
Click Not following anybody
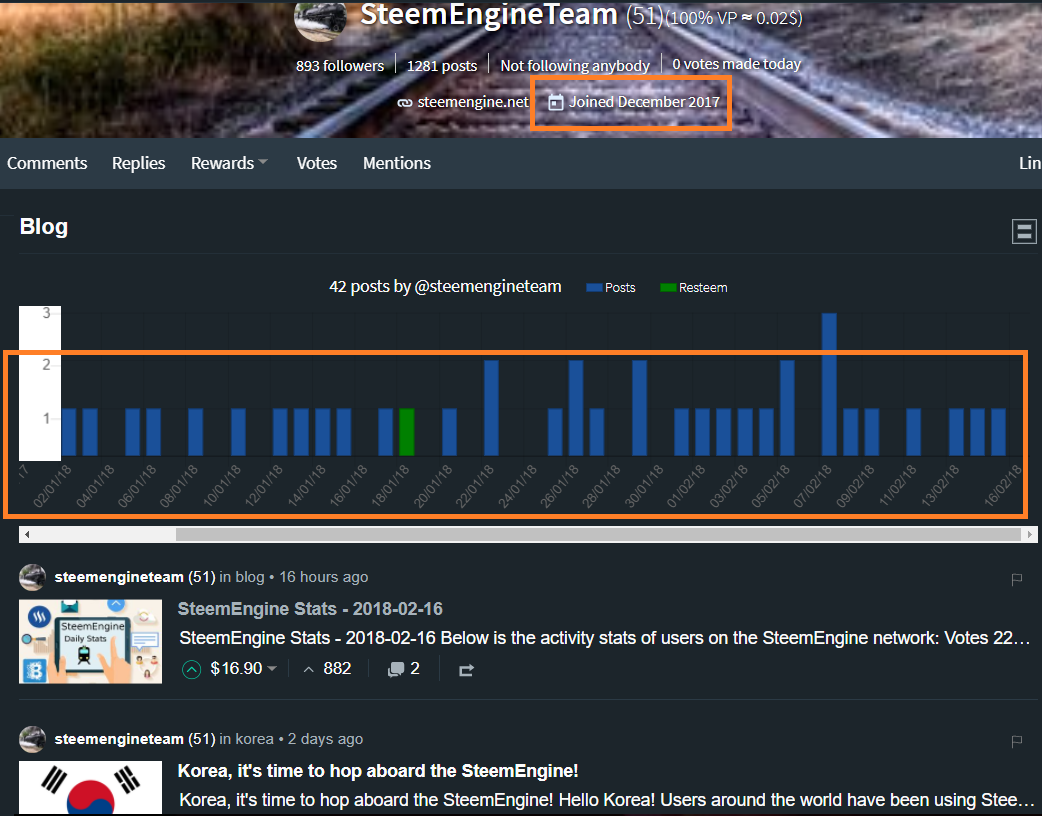click(575, 66)
